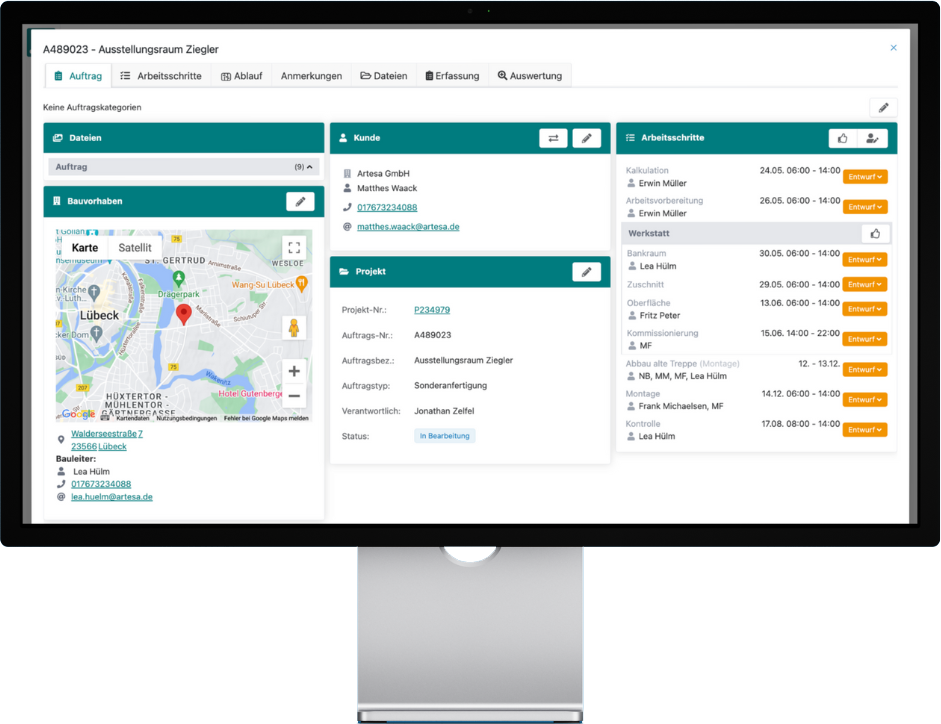Screen dimensions: 941x724
Task: Edit the Auftragskategorien with pencil icon
Action: point(883,107)
